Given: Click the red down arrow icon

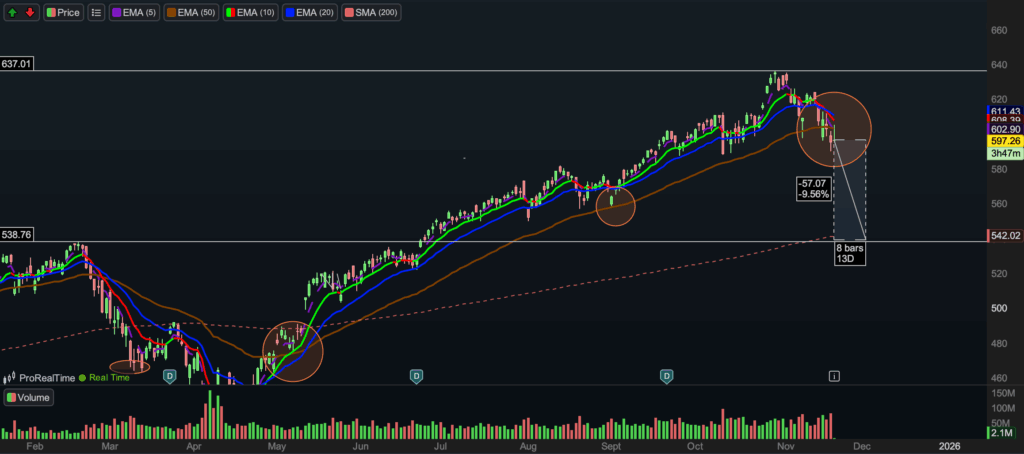Looking at the screenshot, I should click(30, 13).
